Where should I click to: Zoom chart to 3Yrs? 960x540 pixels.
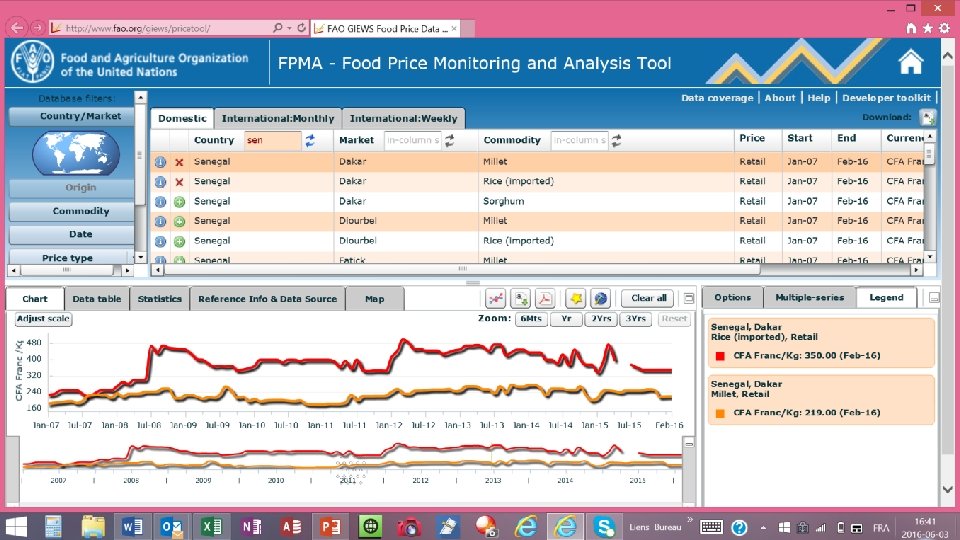pos(636,319)
